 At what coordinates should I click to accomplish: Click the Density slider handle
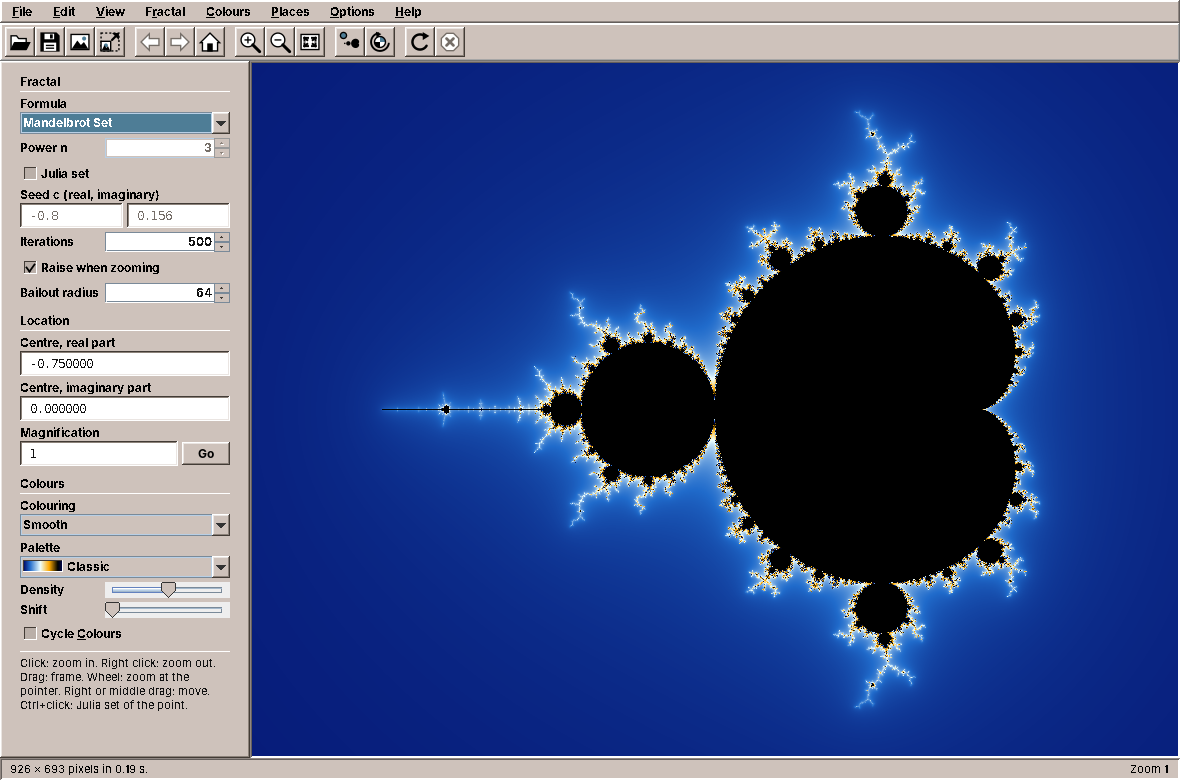[x=169, y=590]
